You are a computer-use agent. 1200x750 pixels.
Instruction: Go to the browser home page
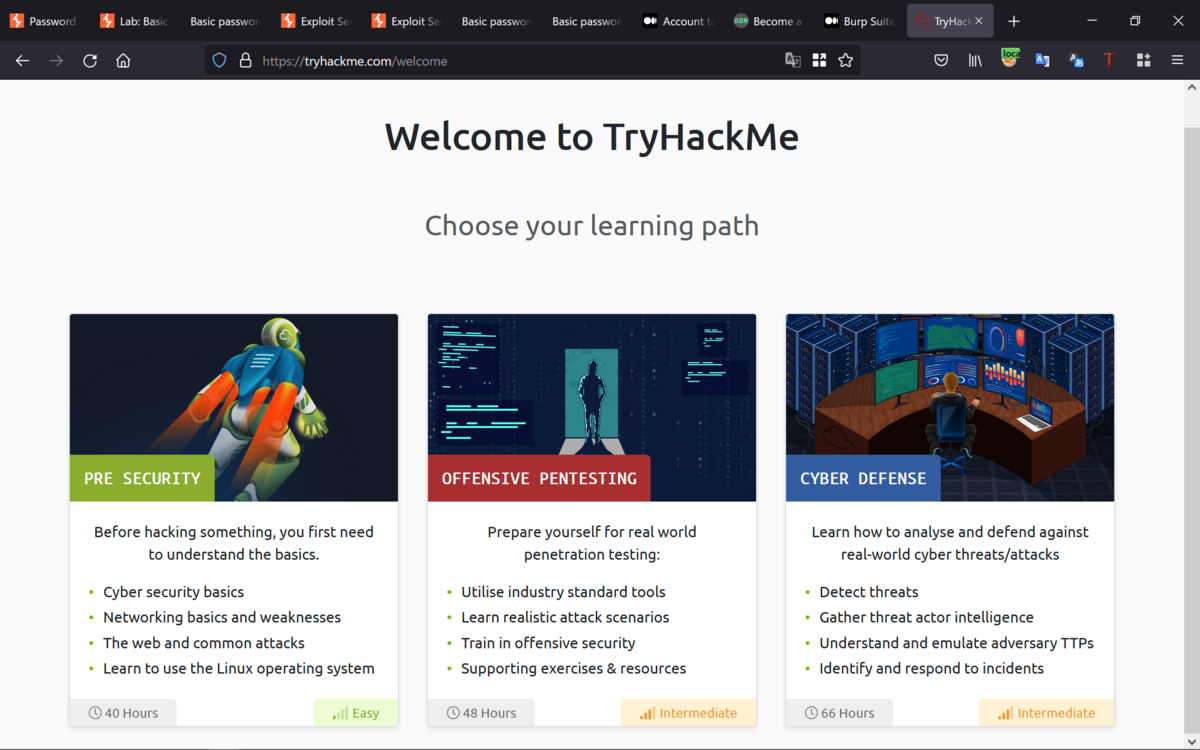(123, 61)
